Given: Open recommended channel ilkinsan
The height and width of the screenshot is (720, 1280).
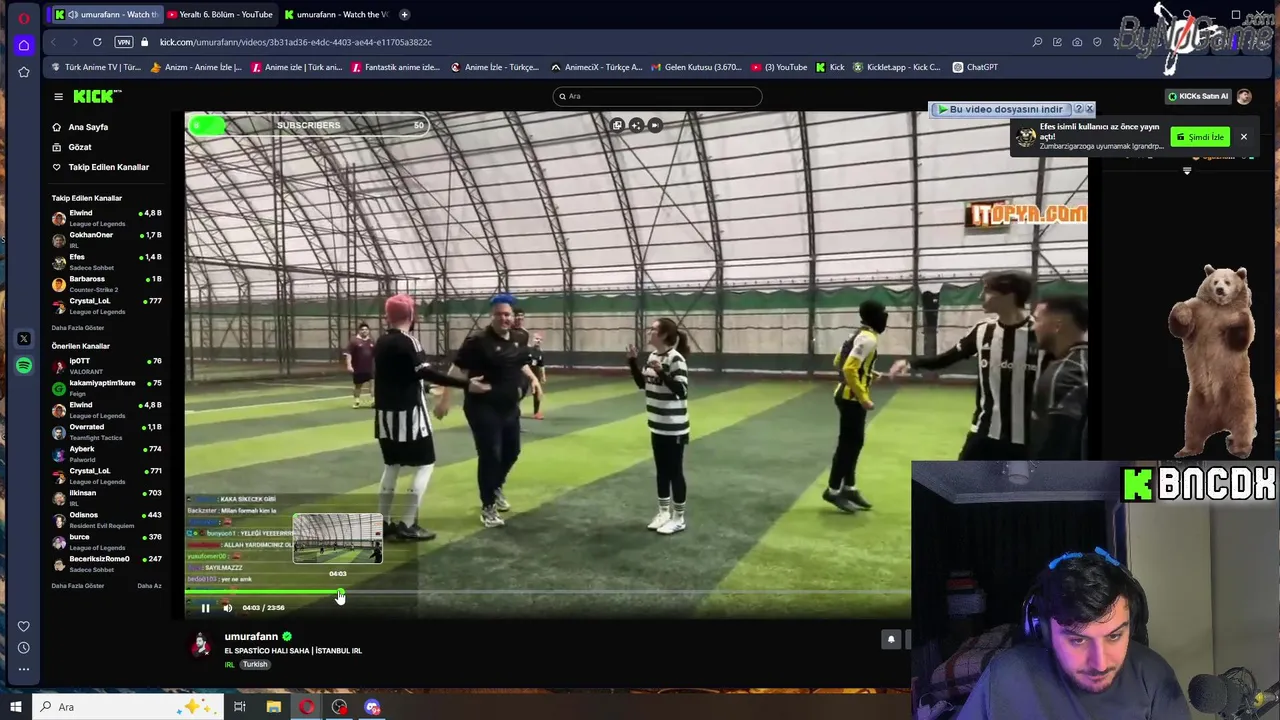Looking at the screenshot, I should coord(107,497).
